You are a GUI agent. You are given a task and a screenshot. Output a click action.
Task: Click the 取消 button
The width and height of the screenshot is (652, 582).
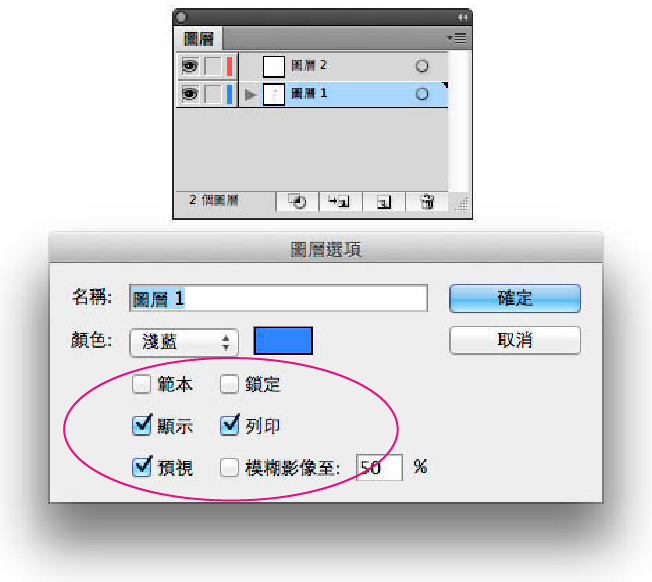pos(515,340)
